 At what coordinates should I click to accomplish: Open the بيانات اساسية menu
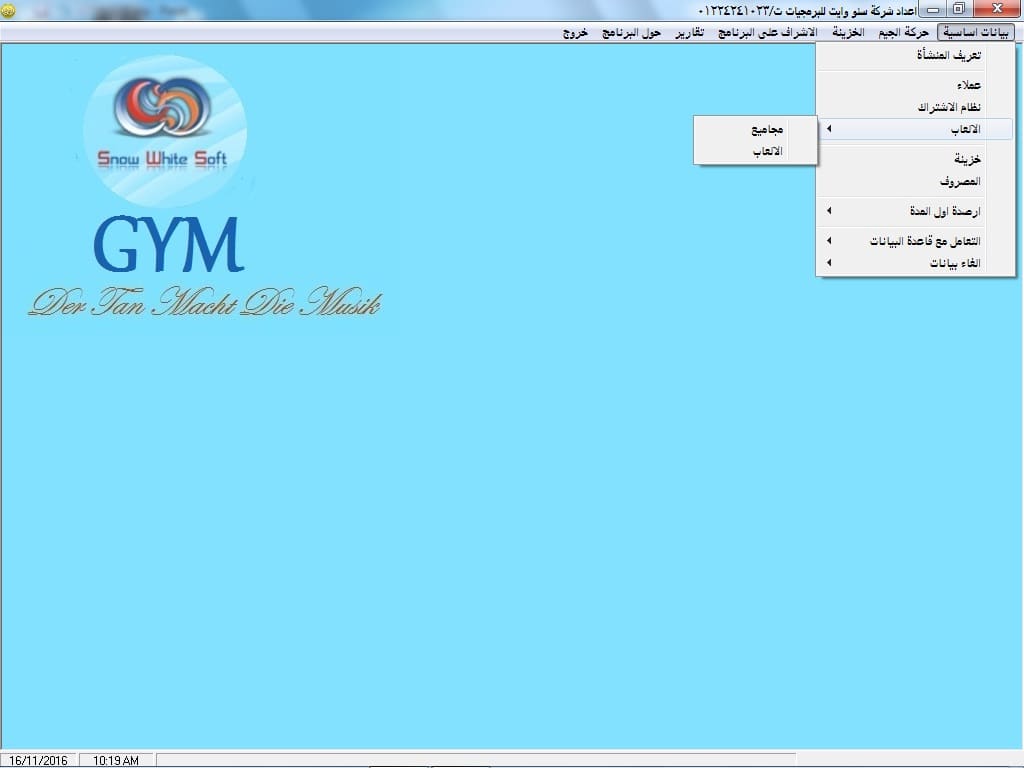(x=975, y=33)
